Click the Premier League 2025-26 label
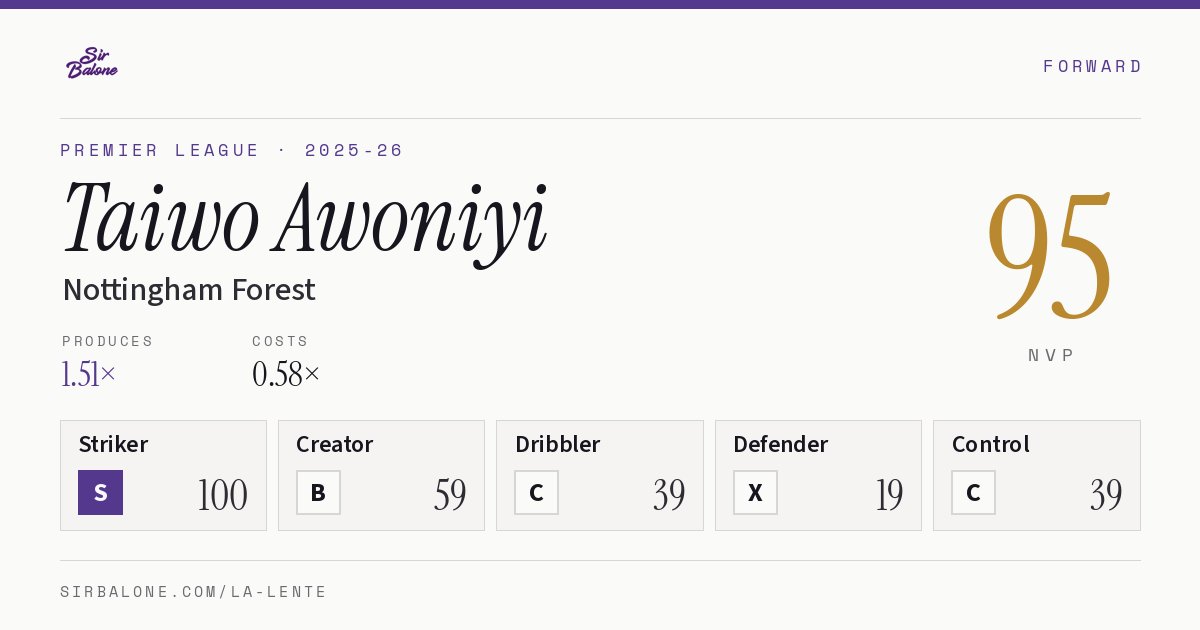1200x630 pixels. click(232, 150)
